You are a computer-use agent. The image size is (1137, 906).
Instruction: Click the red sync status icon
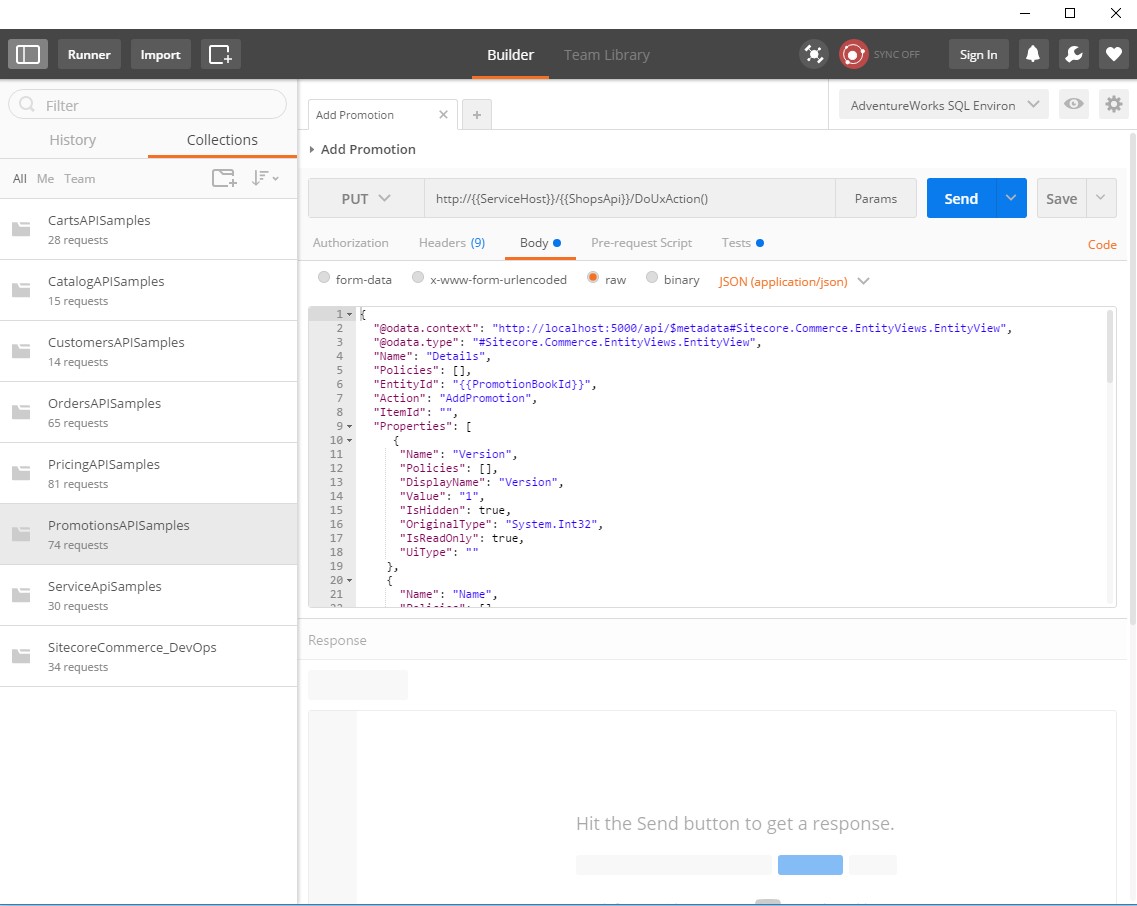[x=853, y=54]
